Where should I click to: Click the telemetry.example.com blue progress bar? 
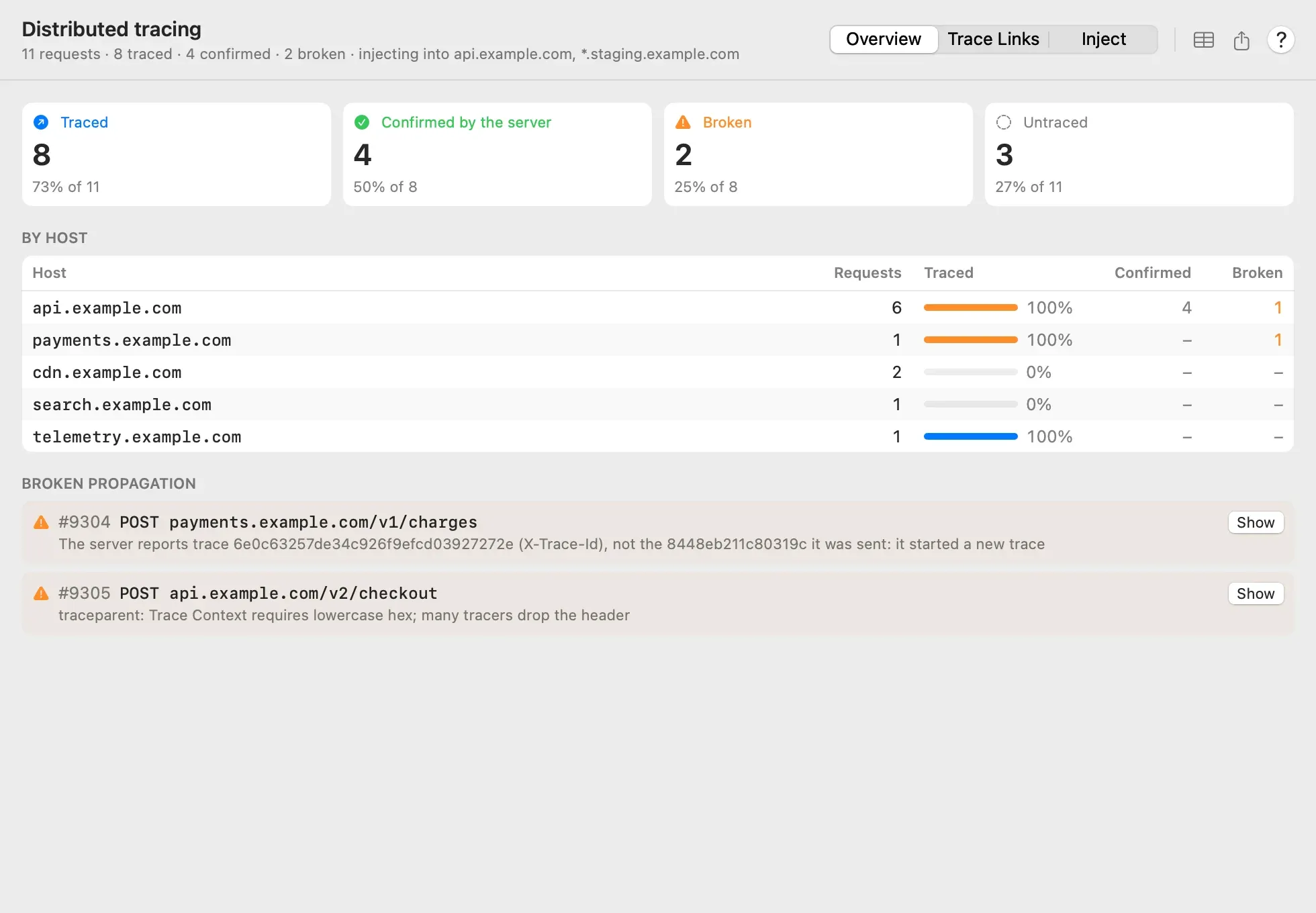[x=970, y=436]
